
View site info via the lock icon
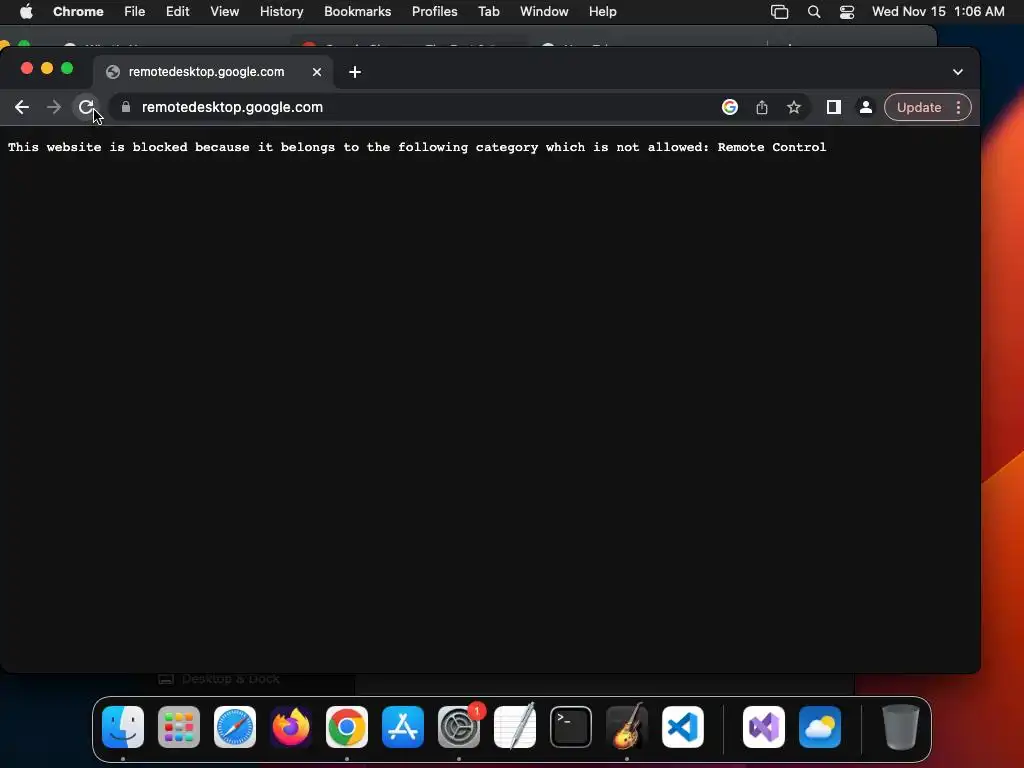[x=126, y=107]
